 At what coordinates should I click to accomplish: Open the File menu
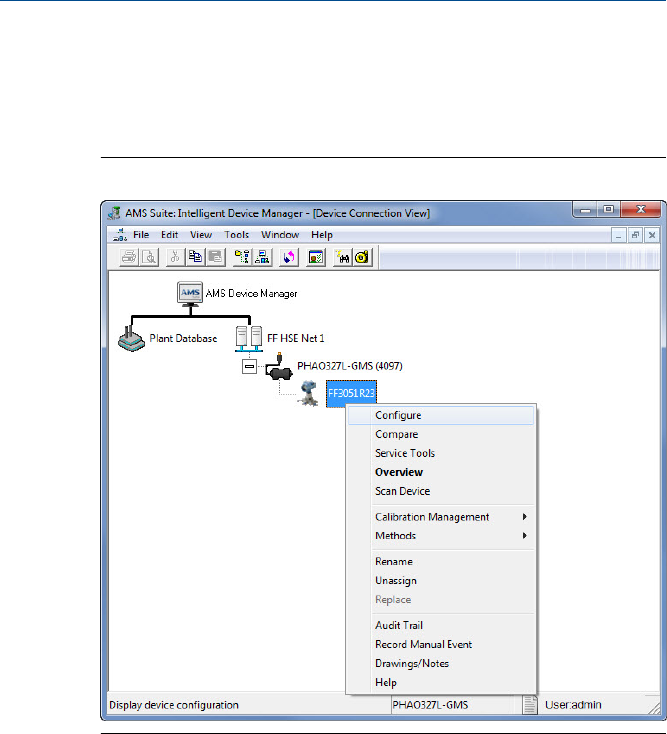(141, 235)
